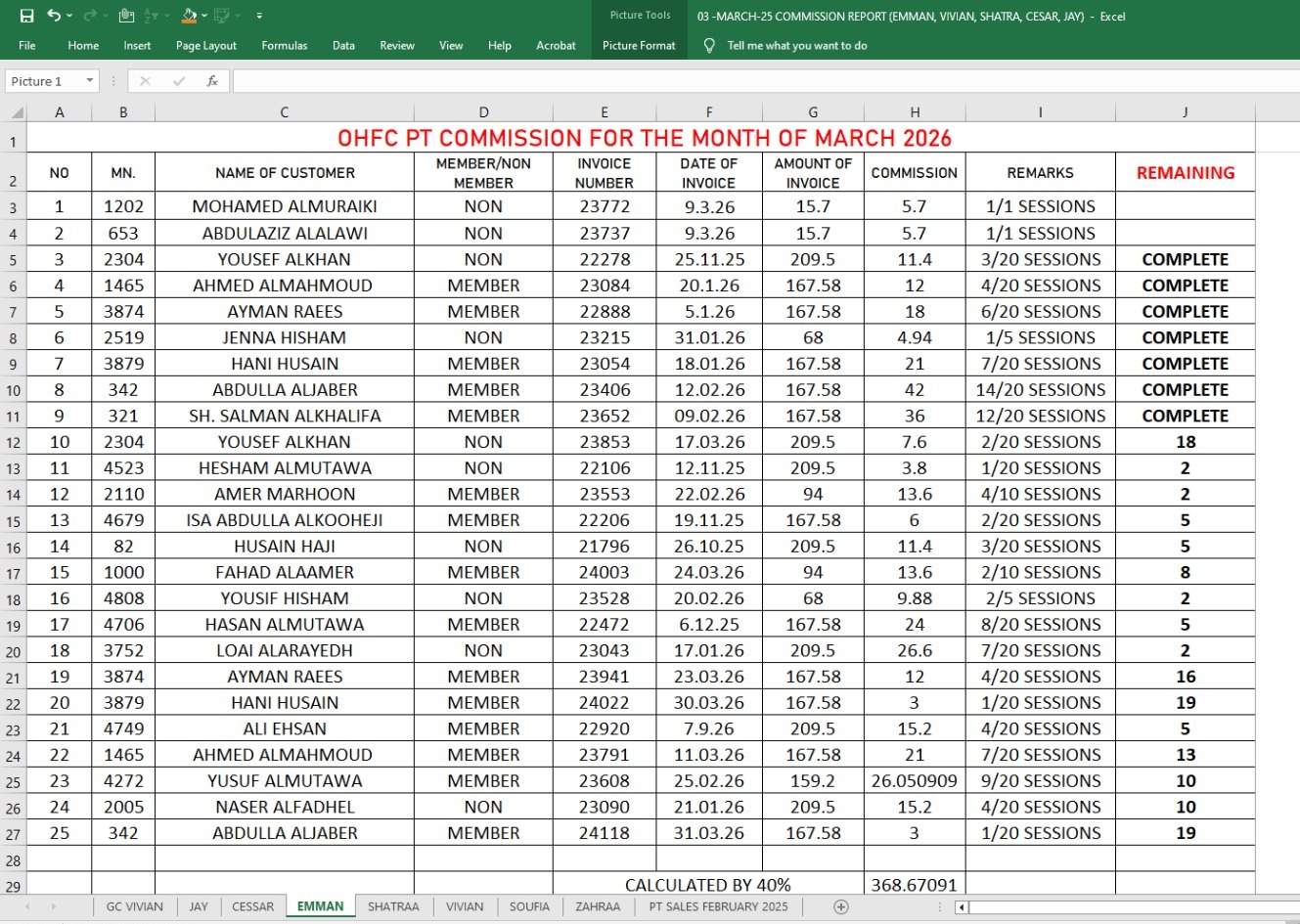Select column H header
This screenshot has width=1300, height=924.
[915, 112]
